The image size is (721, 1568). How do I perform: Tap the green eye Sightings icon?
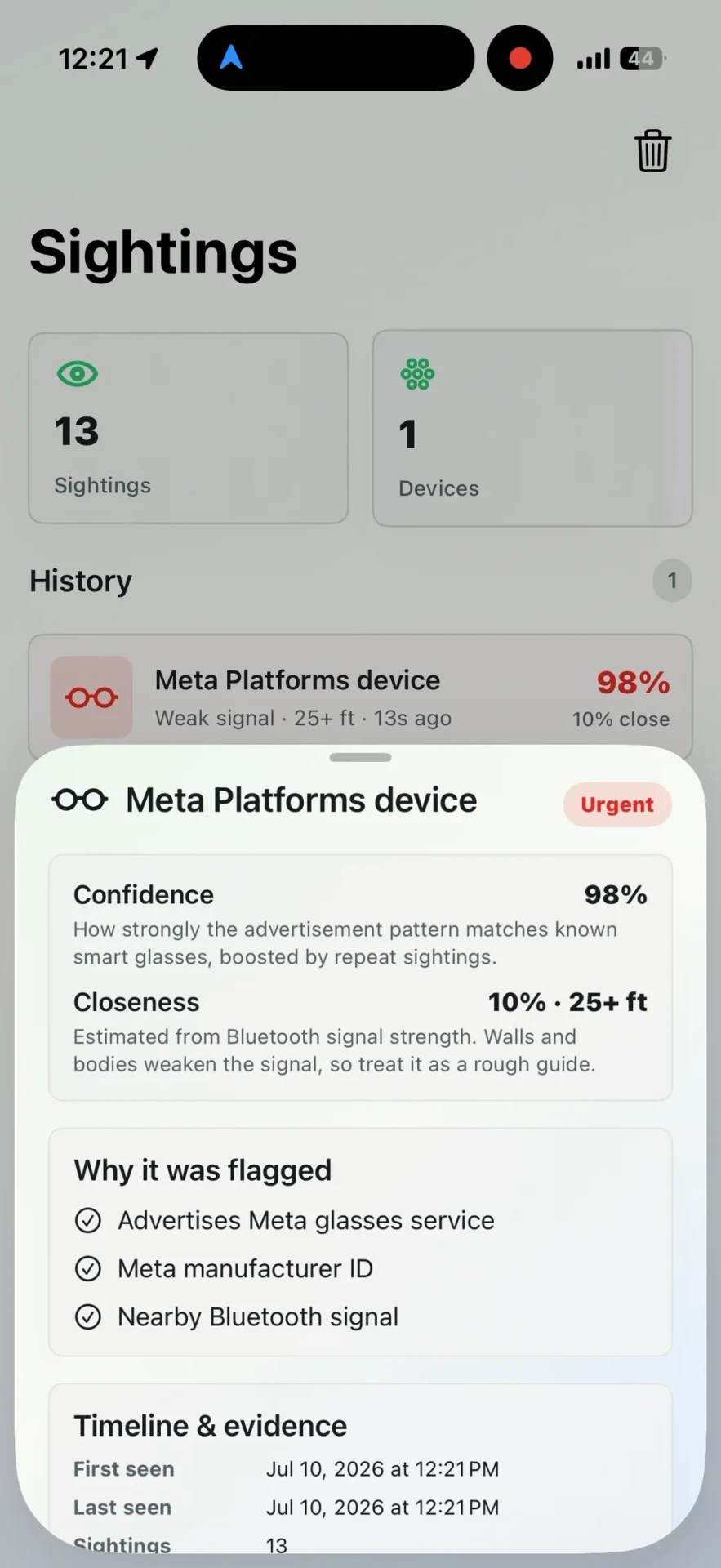[x=78, y=374]
